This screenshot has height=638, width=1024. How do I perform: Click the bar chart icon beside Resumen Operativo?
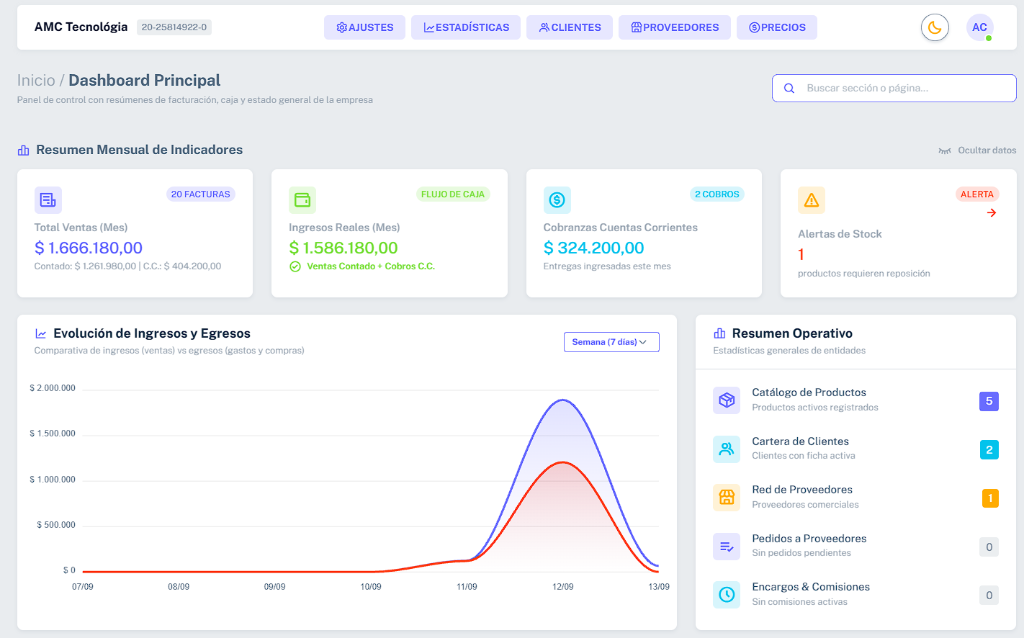coord(720,333)
